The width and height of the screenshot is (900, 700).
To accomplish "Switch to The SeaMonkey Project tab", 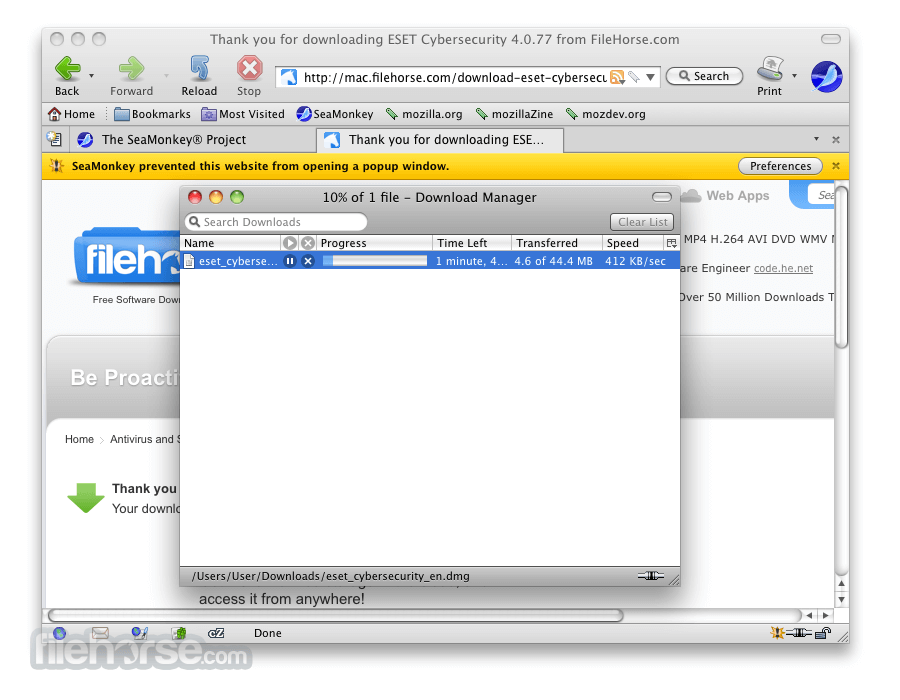I will click(192, 140).
